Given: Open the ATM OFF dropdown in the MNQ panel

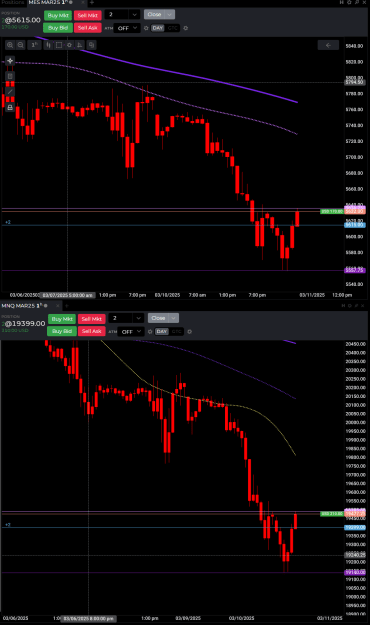Looking at the screenshot, I should pyautogui.click(x=131, y=332).
